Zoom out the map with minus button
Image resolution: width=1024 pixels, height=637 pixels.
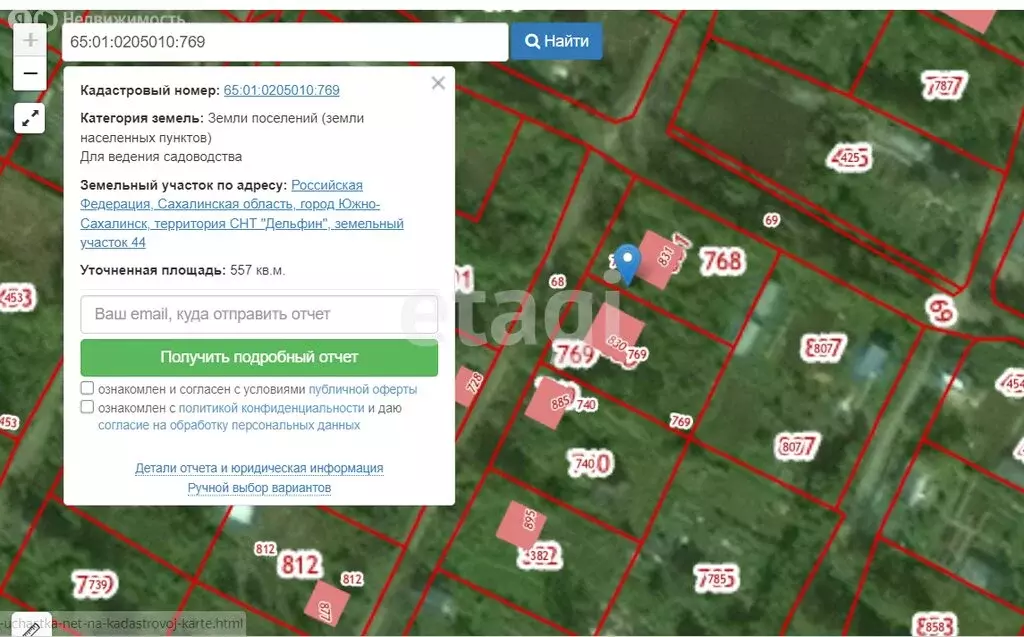30,73
